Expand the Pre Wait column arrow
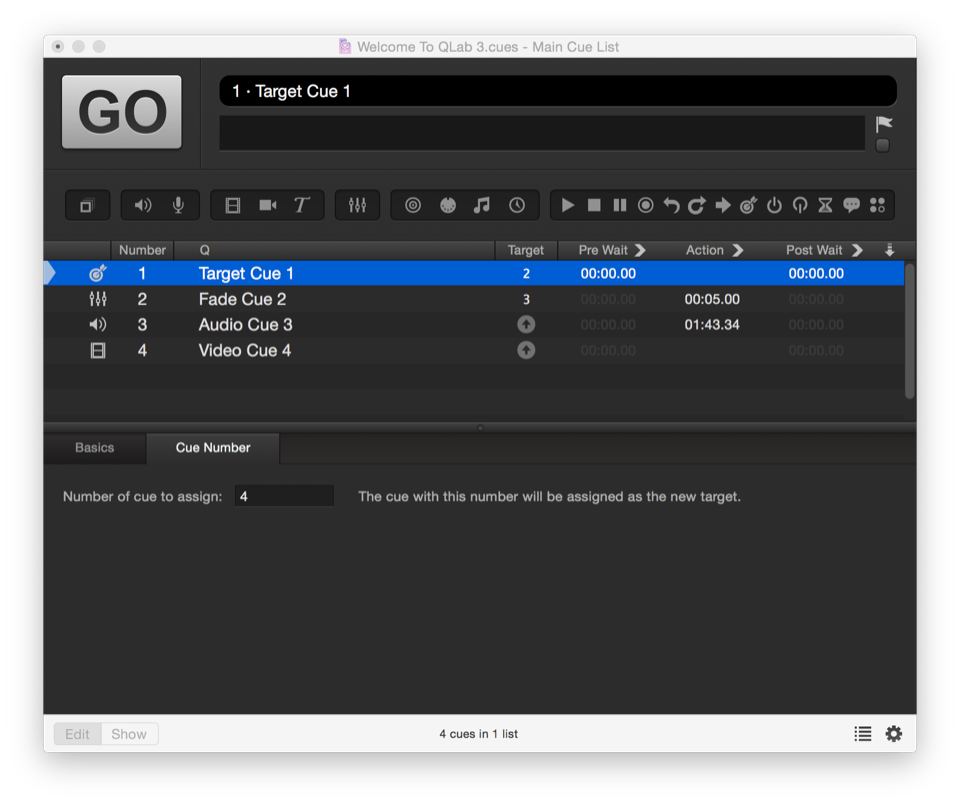960x804 pixels. [640, 250]
